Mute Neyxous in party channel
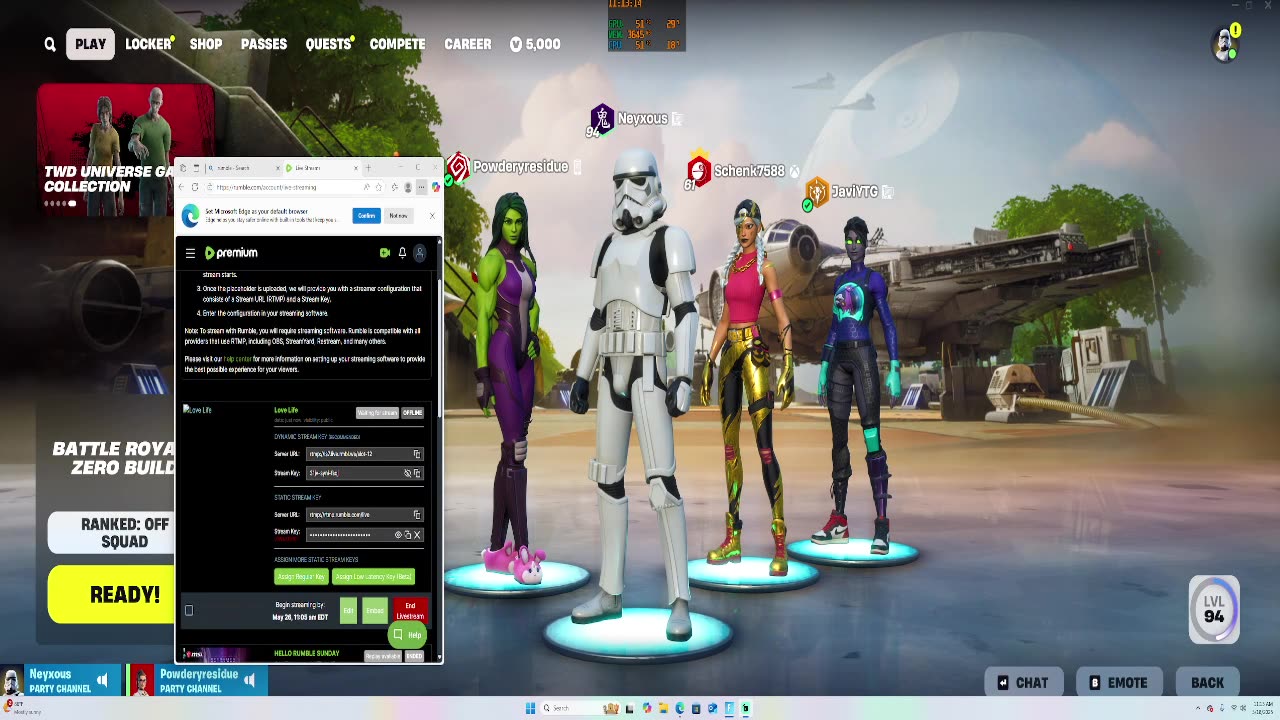The width and height of the screenshot is (1280, 720). click(103, 681)
